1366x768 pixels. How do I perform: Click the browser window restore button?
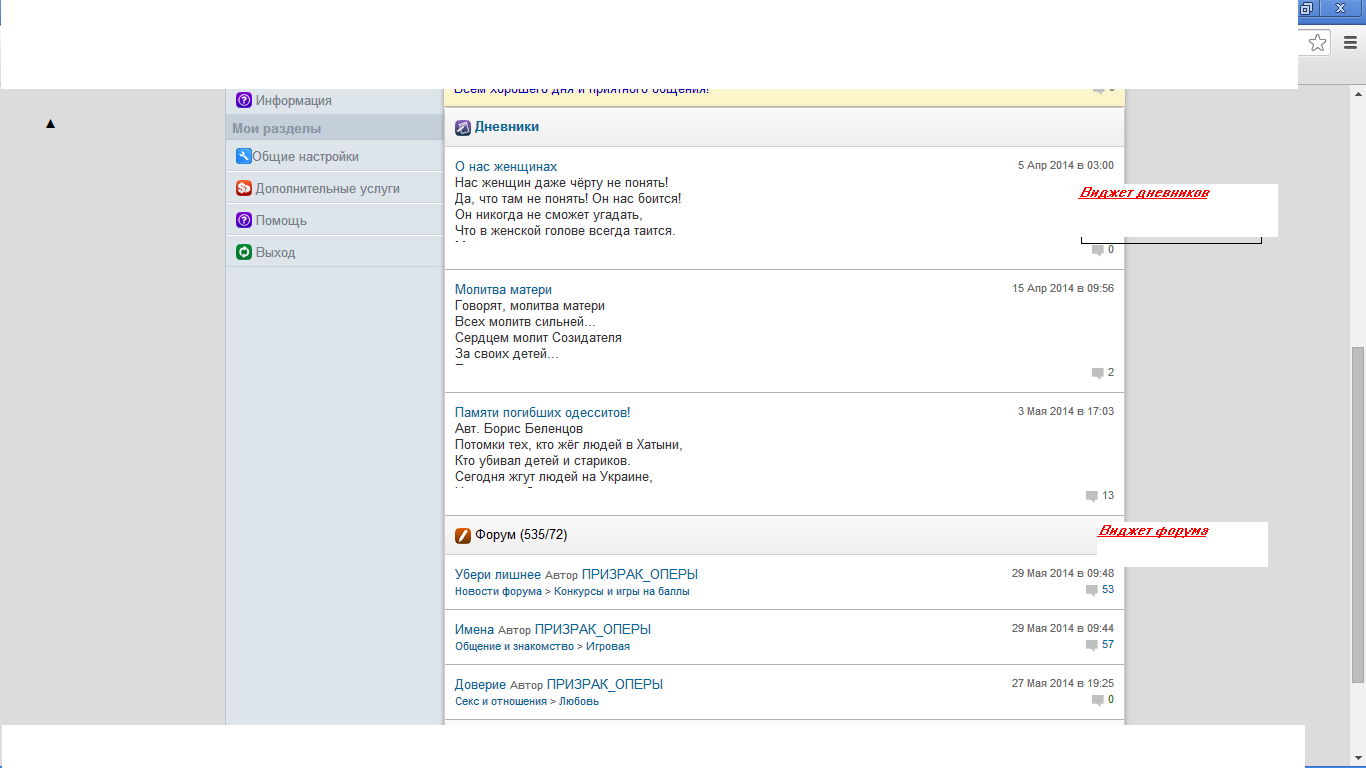click(x=1306, y=8)
